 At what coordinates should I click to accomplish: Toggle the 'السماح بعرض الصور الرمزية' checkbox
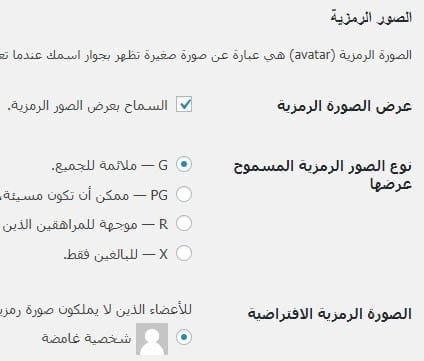[x=184, y=104]
